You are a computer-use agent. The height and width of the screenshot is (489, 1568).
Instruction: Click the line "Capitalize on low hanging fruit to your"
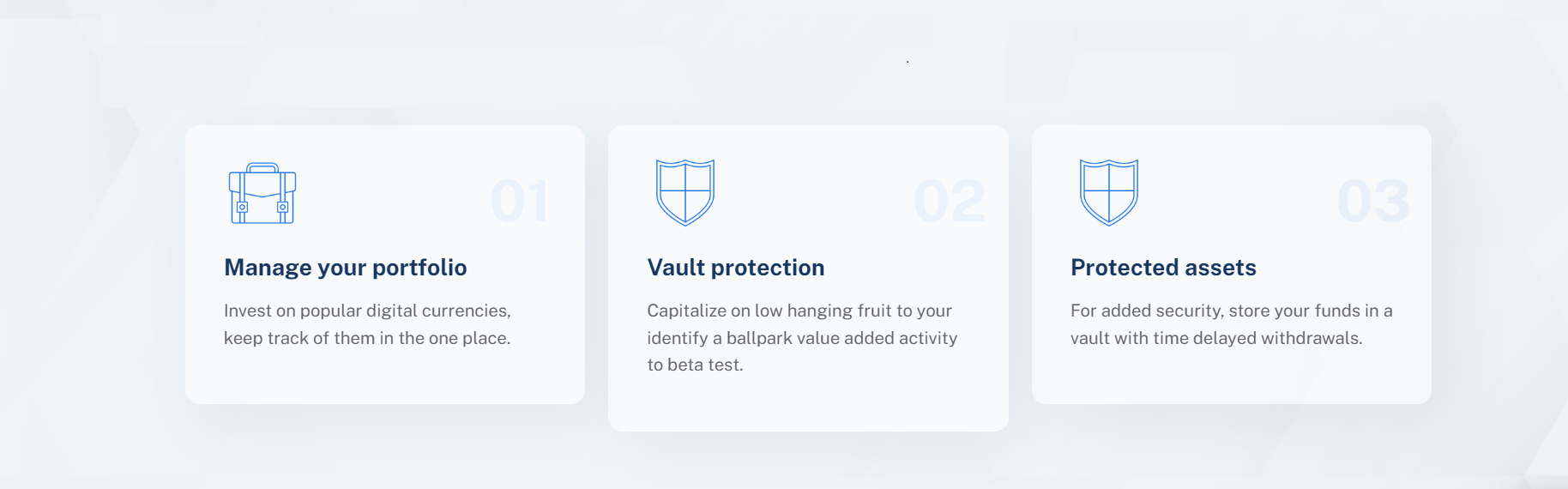[x=799, y=311]
